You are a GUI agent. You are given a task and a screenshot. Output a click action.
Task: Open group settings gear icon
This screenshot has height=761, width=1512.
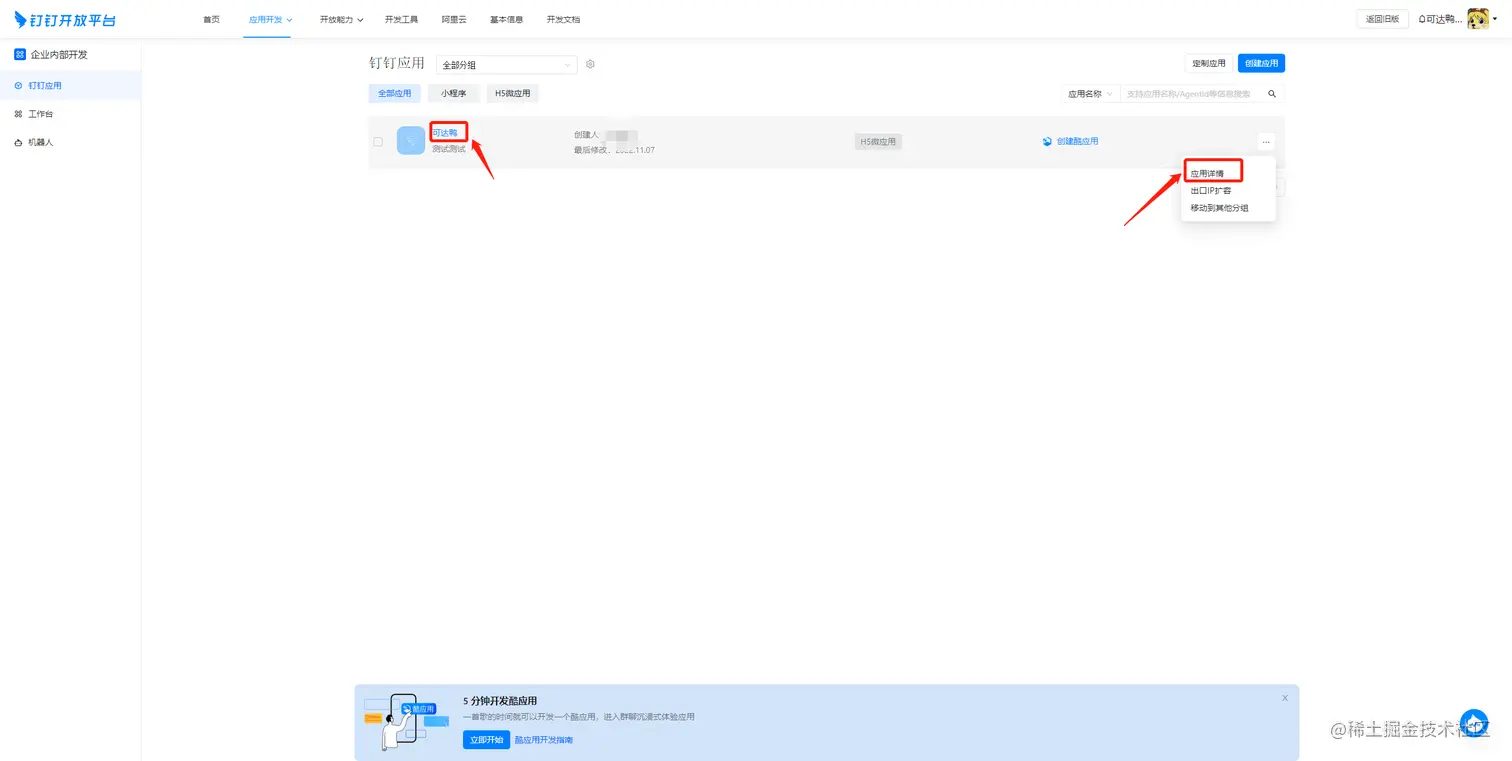click(x=590, y=64)
